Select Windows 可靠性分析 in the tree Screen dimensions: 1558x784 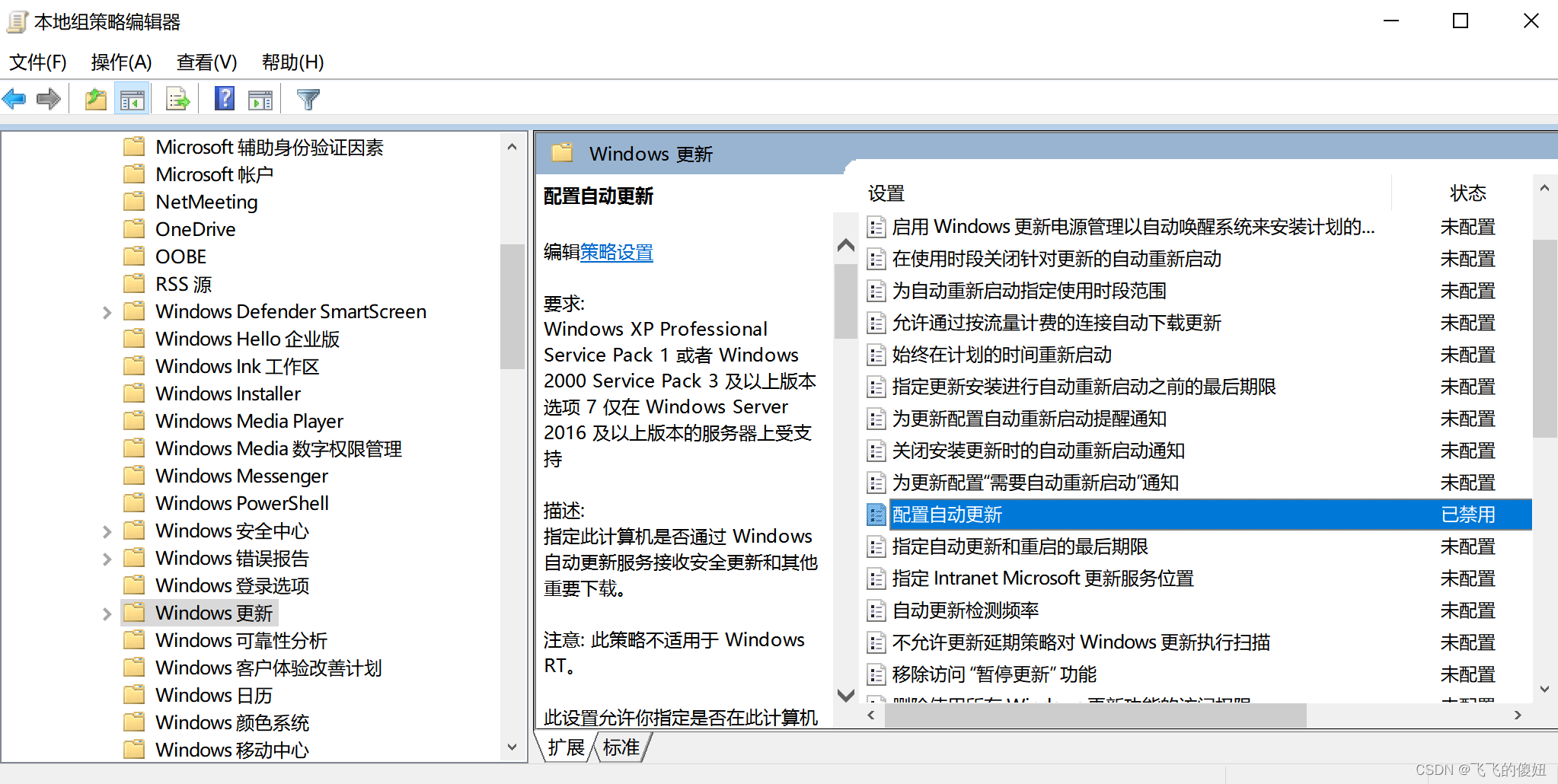(x=241, y=640)
